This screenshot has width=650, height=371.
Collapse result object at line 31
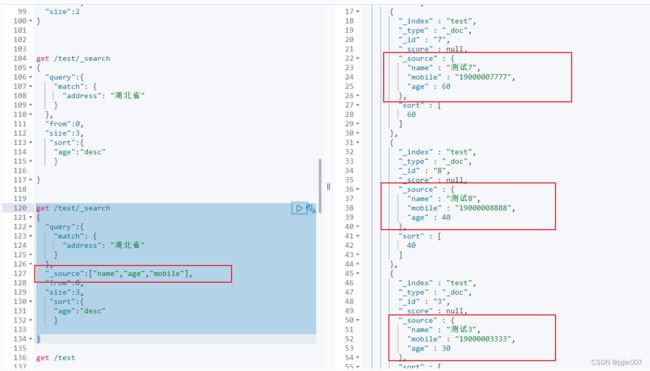click(x=358, y=143)
